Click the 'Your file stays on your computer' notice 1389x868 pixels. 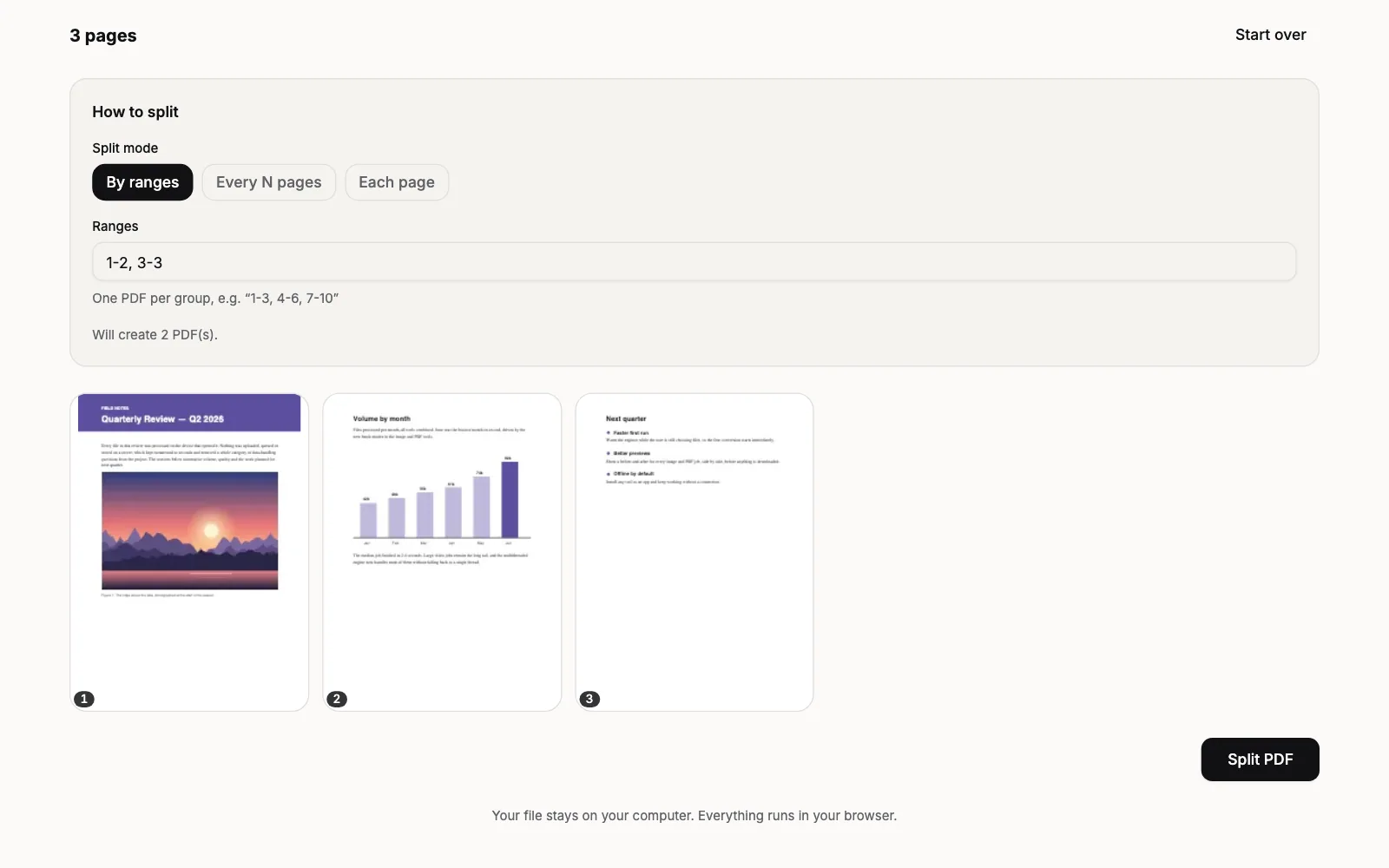tap(694, 816)
